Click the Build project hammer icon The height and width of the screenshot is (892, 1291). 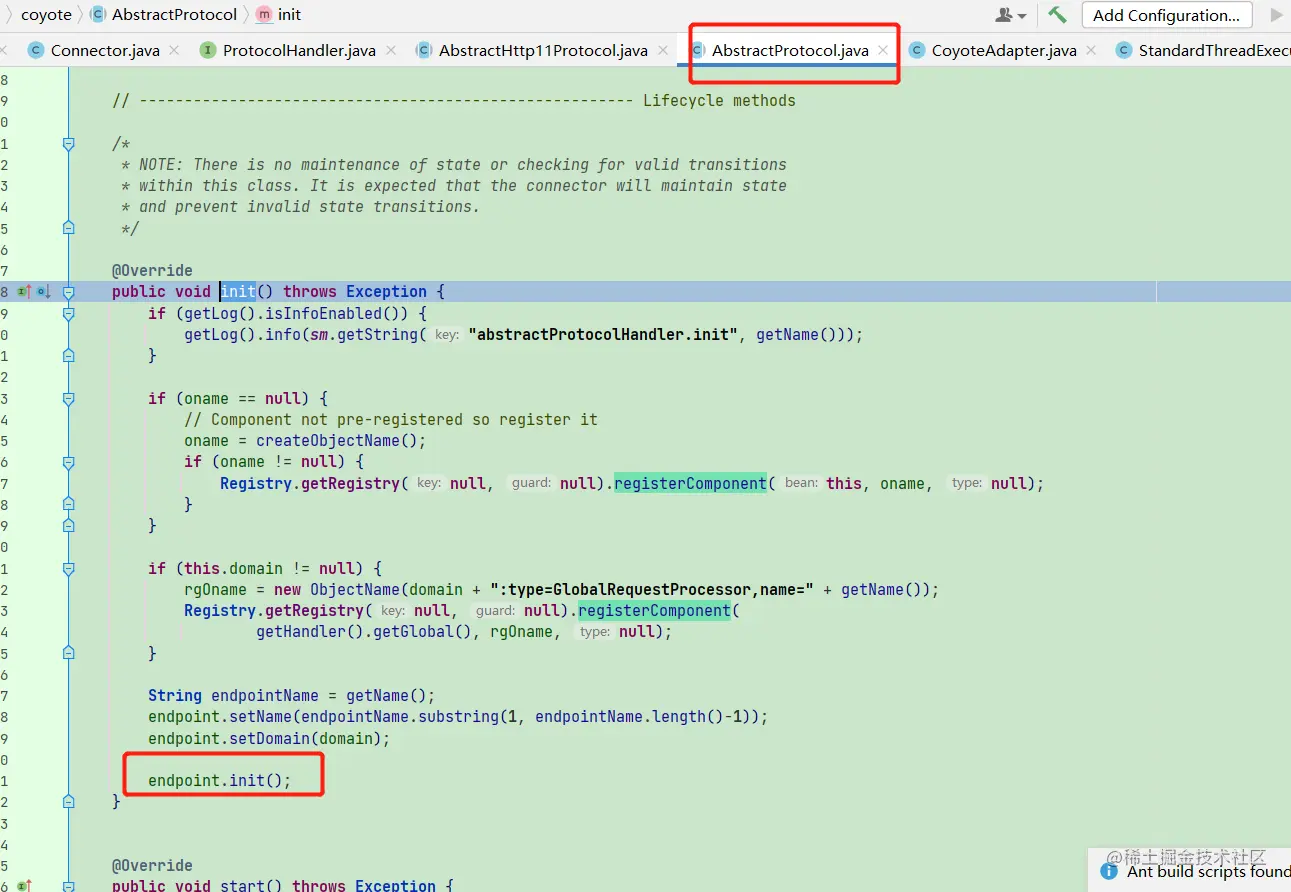[1057, 15]
